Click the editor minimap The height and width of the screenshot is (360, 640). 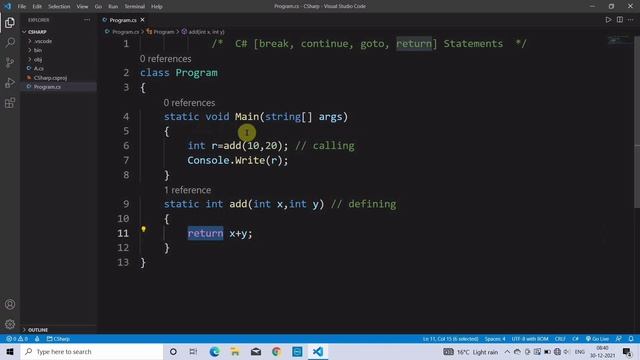[x=619, y=40]
